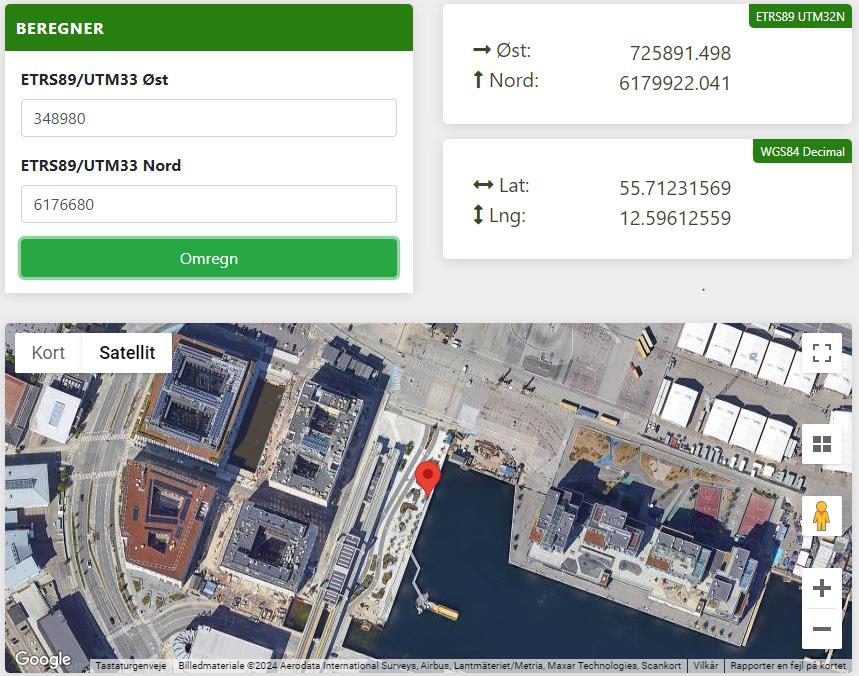The width and height of the screenshot is (859, 676).
Task: Focus the ETRS89/UTM33 Nord input field
Action: (209, 204)
